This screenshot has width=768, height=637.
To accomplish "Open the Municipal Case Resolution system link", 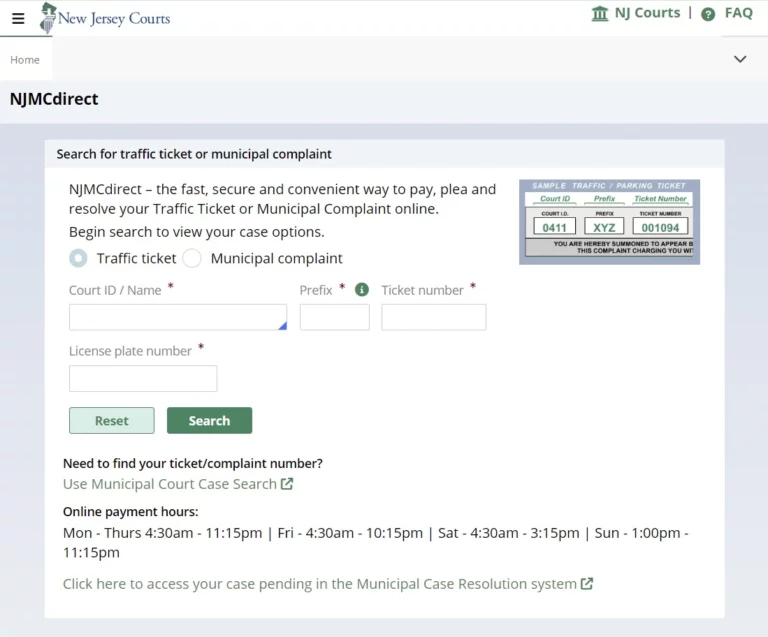I will point(320,584).
